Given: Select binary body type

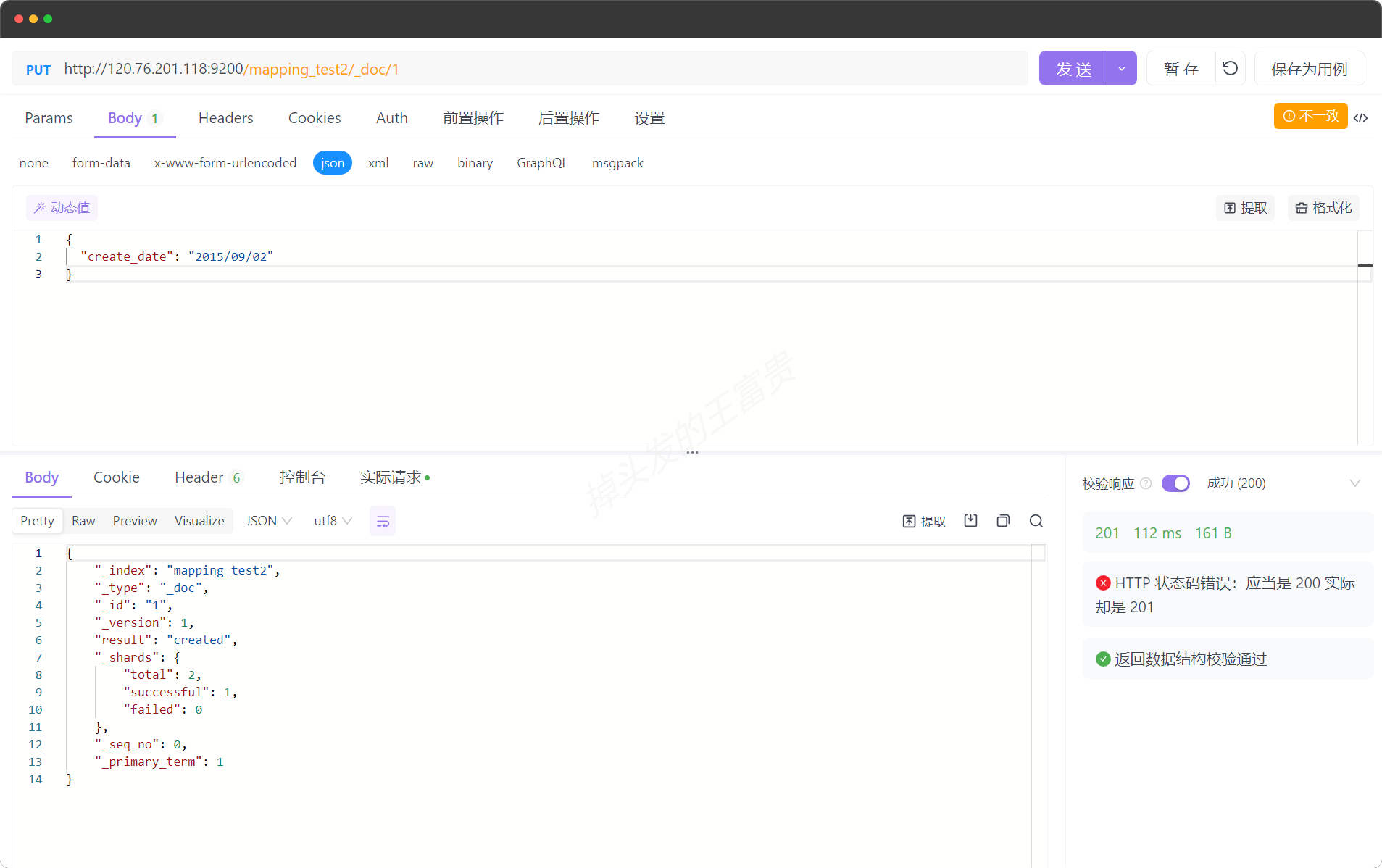Looking at the screenshot, I should (x=475, y=163).
